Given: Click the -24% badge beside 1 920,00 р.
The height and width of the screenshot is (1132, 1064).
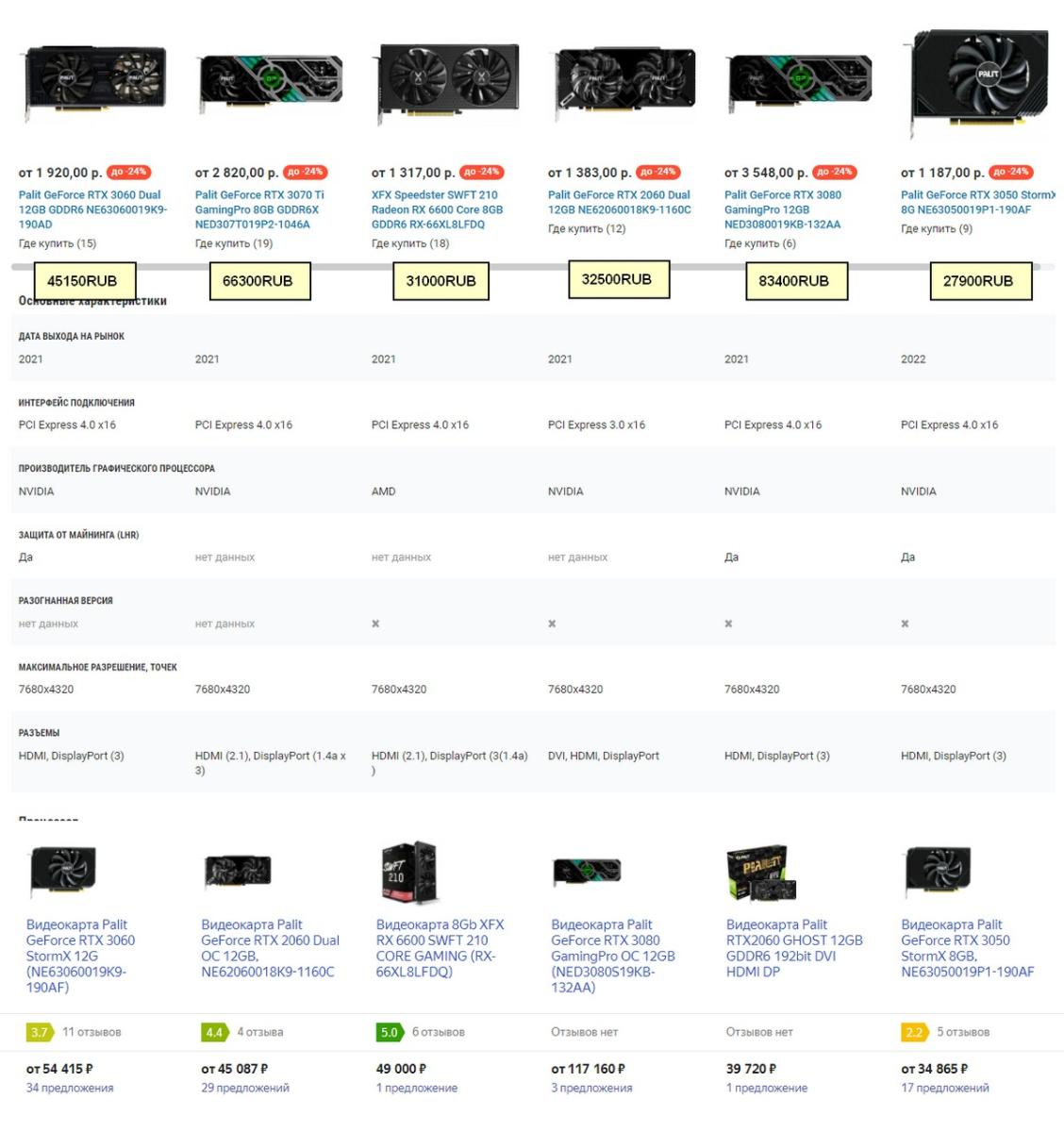Looking at the screenshot, I should tap(129, 172).
